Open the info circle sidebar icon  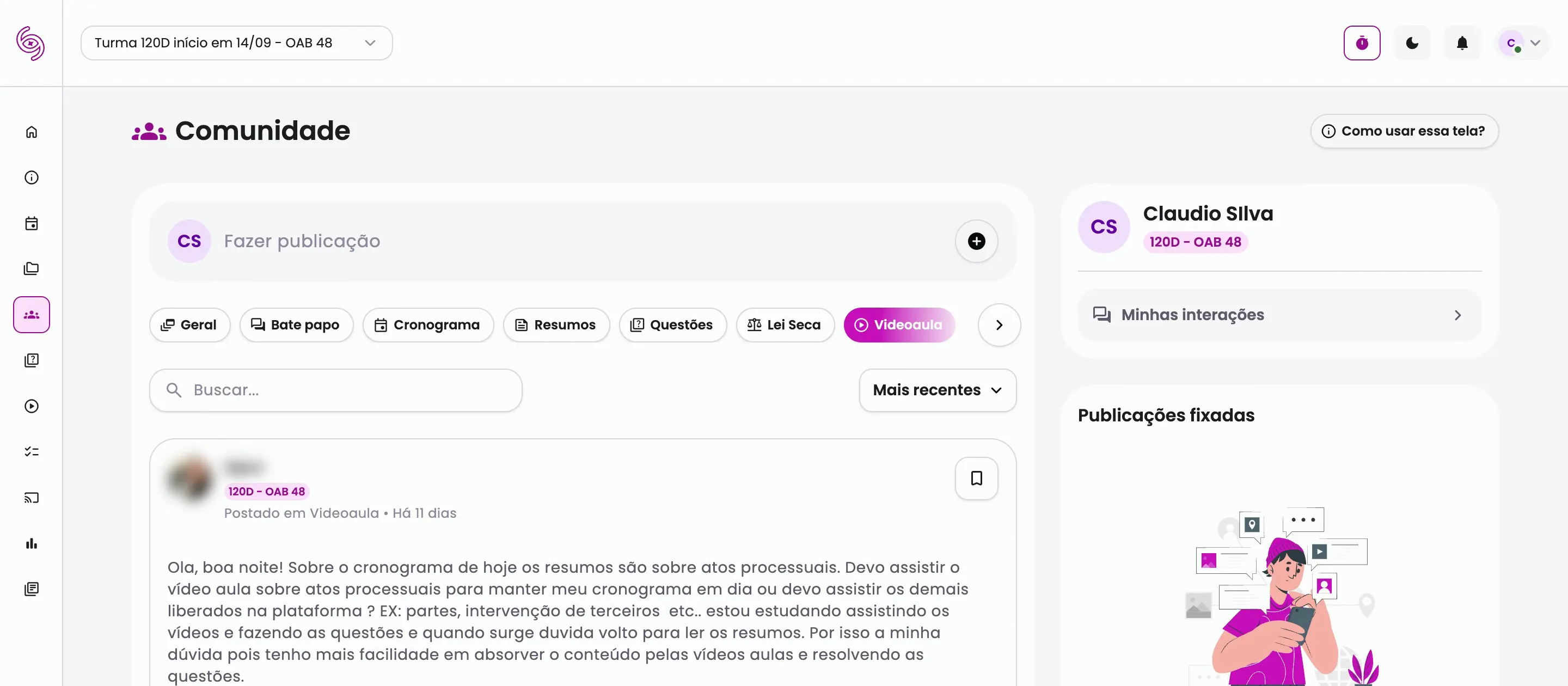point(32,177)
